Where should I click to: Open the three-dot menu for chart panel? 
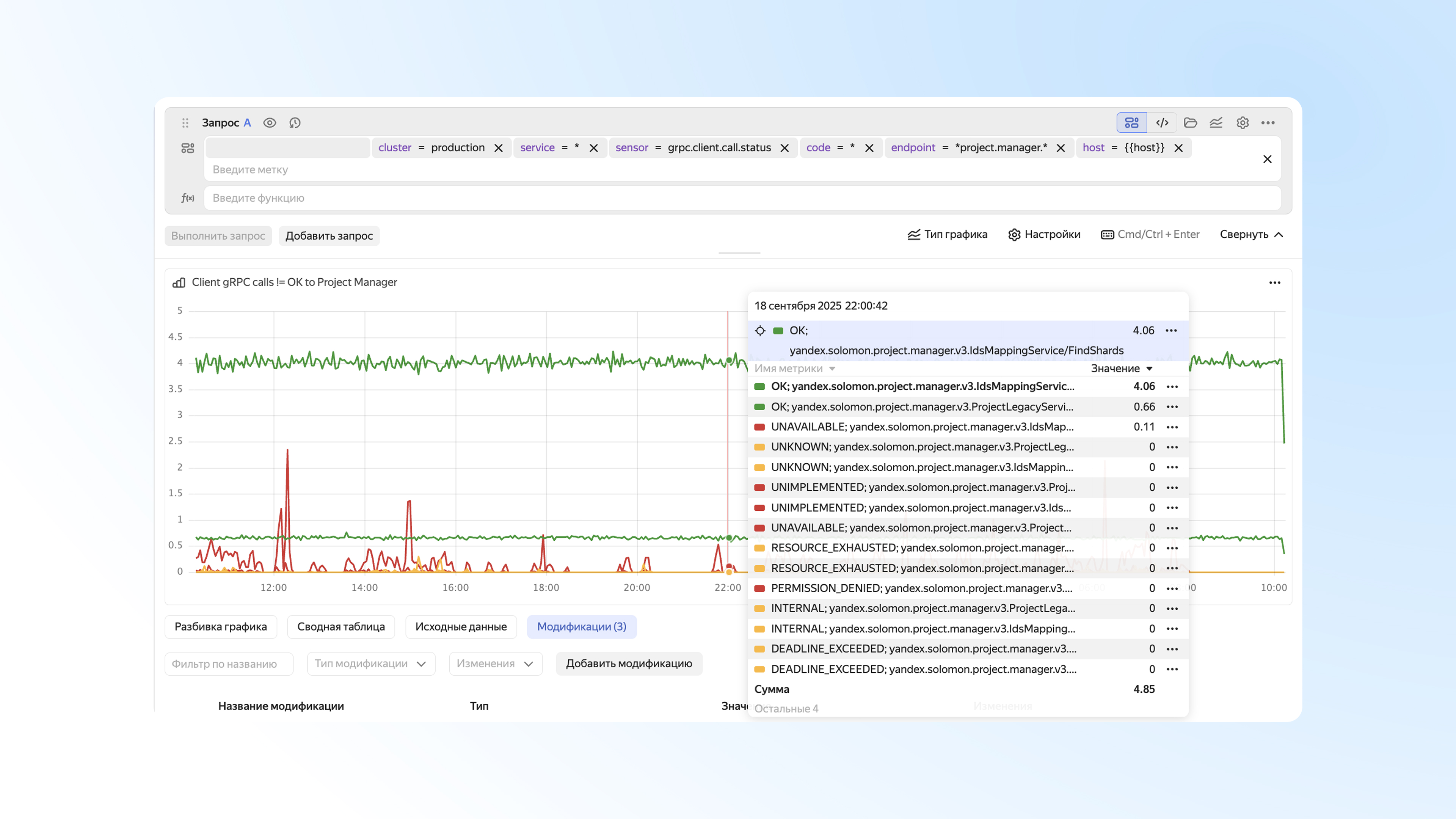(1274, 282)
